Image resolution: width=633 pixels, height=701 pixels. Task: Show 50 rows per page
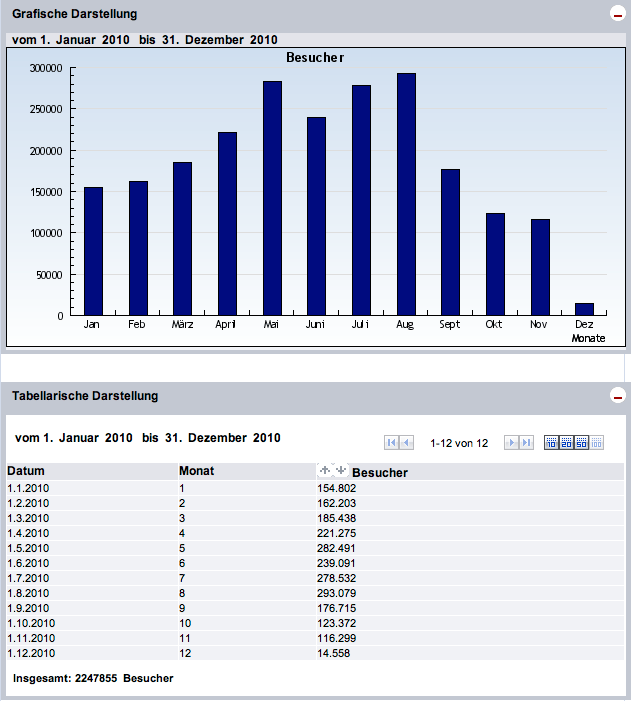coord(581,442)
